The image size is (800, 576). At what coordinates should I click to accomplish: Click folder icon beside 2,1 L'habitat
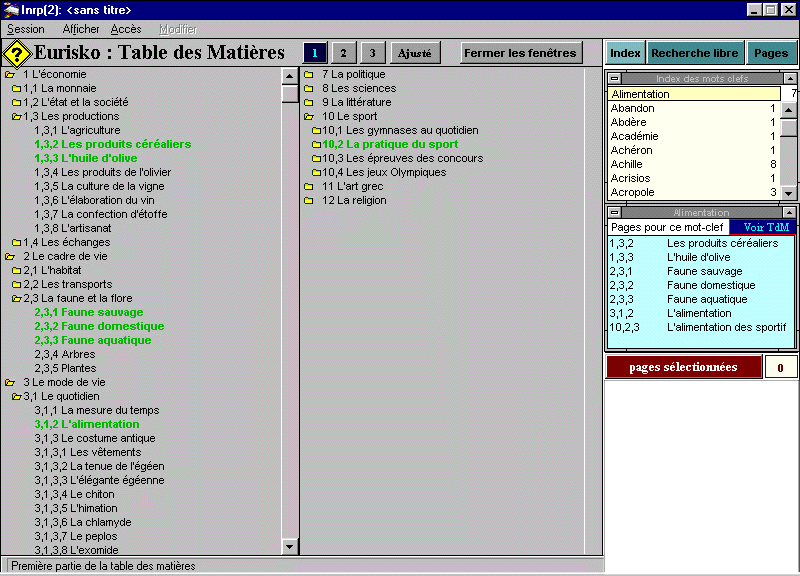[x=16, y=271]
